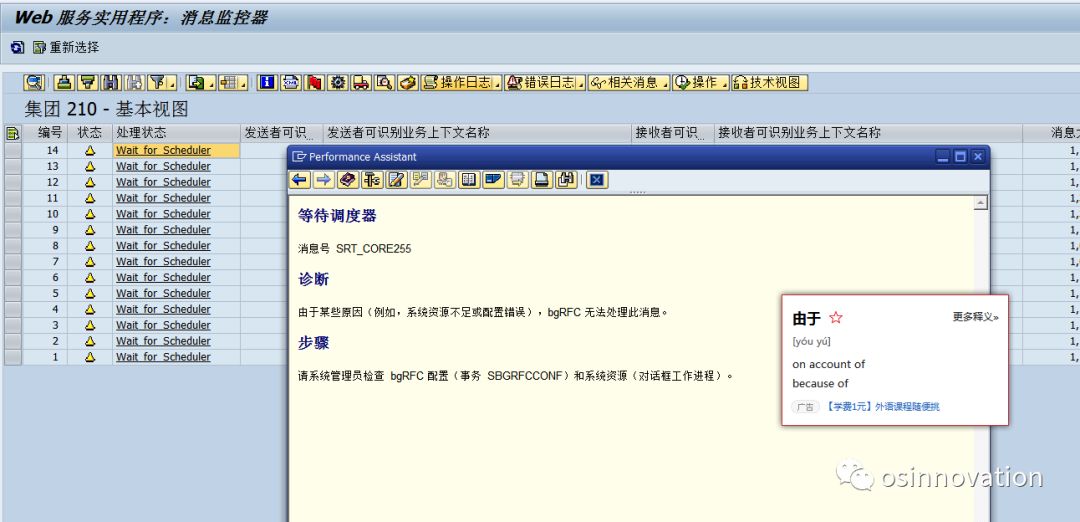Open dropdown arrow next to the filter icon
Viewport: 1080px width, 522px height.
coord(172,83)
